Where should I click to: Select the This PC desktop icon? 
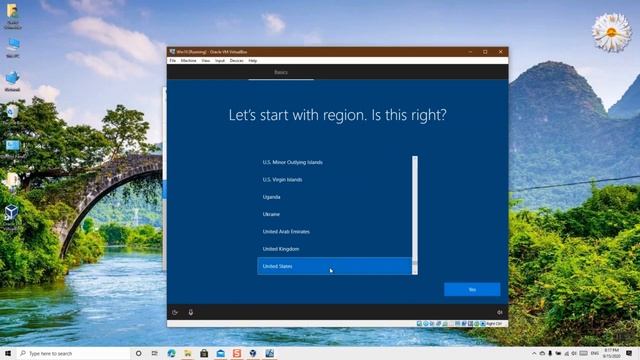click(x=13, y=48)
